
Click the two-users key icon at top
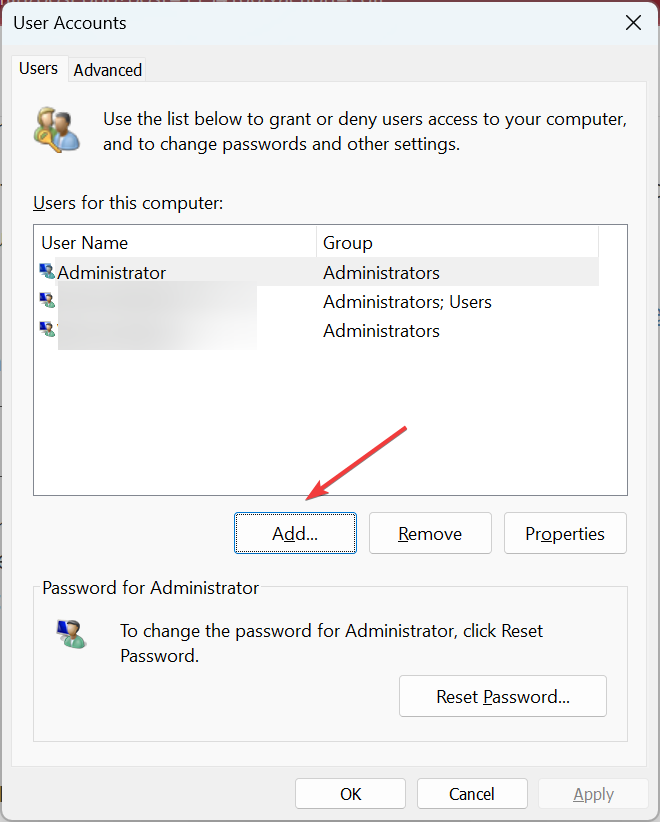57,130
